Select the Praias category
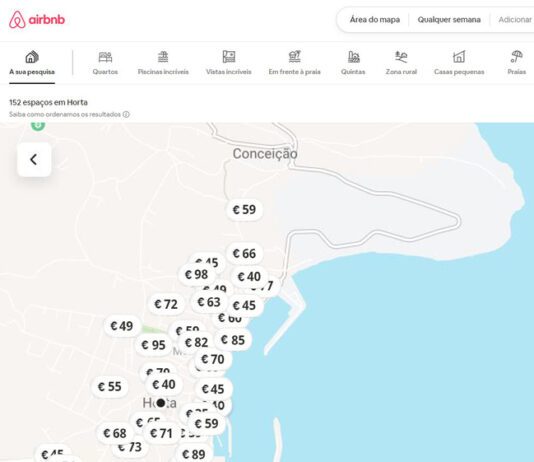The image size is (534, 462). tap(517, 63)
